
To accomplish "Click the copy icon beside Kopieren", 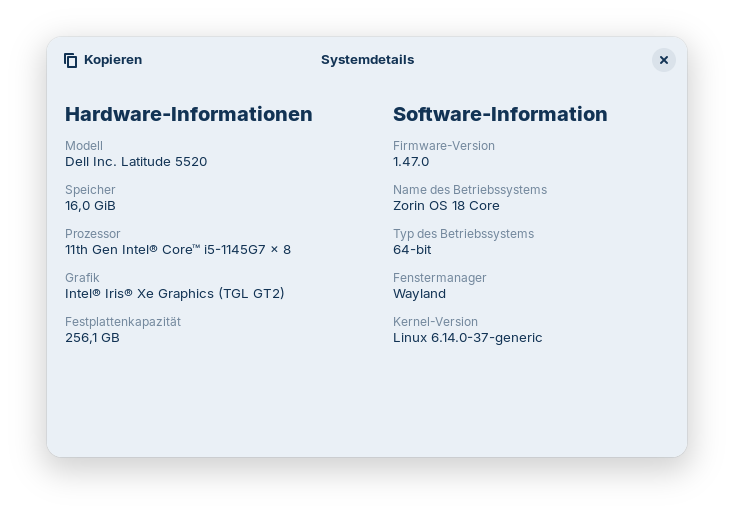I will [70, 60].
